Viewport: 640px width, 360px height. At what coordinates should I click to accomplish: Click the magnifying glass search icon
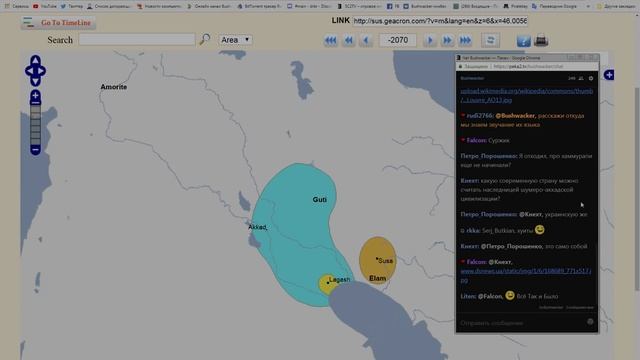pyautogui.click(x=204, y=40)
